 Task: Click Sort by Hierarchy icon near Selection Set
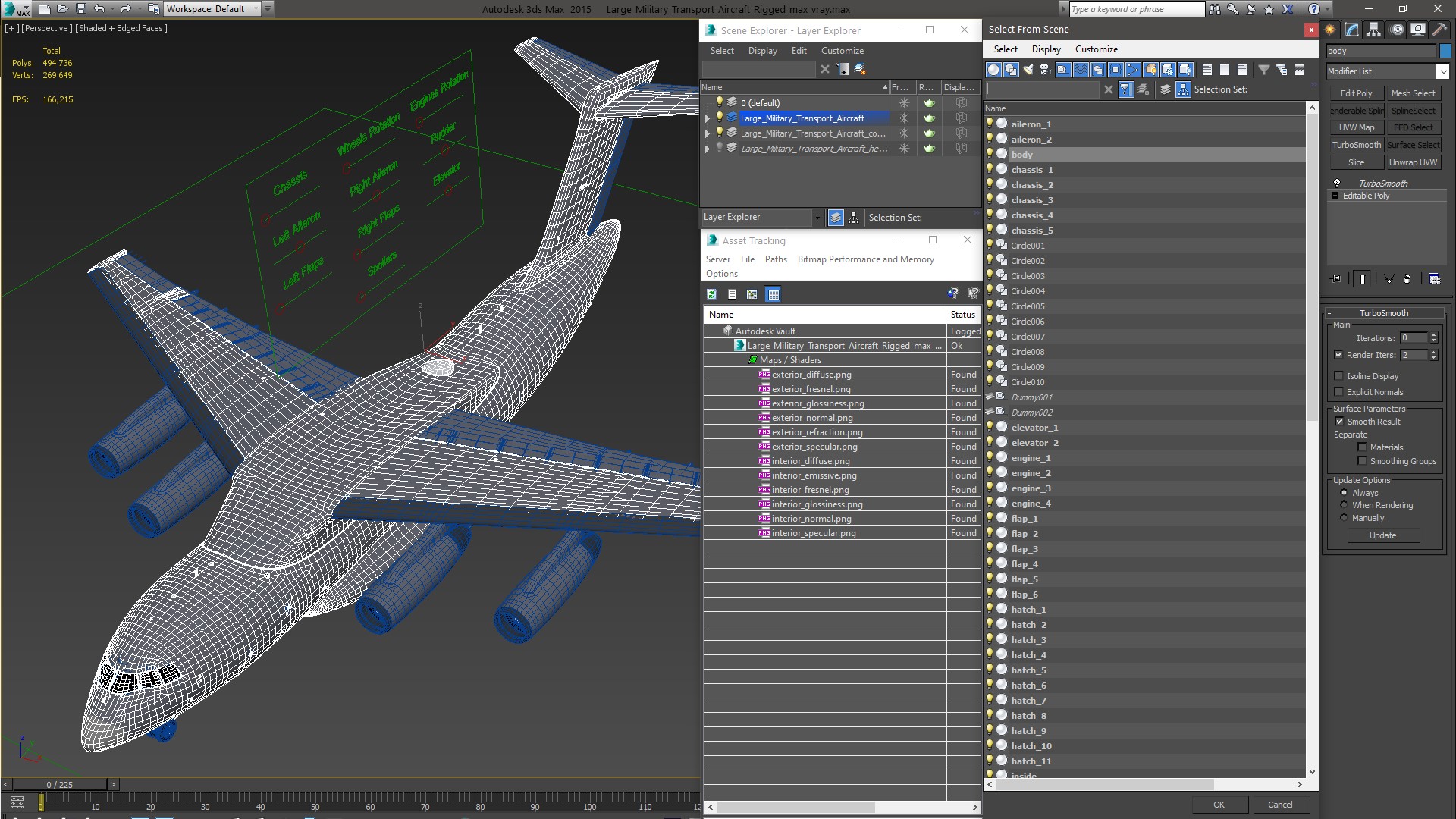pos(1183,89)
